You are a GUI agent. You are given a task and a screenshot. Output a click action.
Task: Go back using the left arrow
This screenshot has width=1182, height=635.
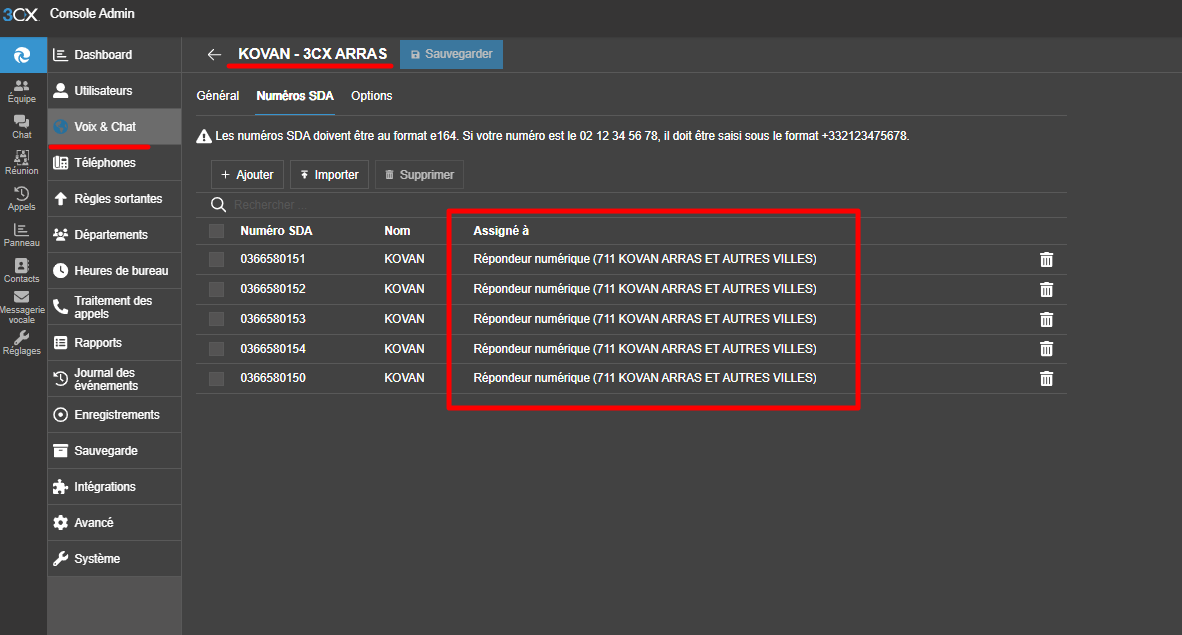[214, 54]
